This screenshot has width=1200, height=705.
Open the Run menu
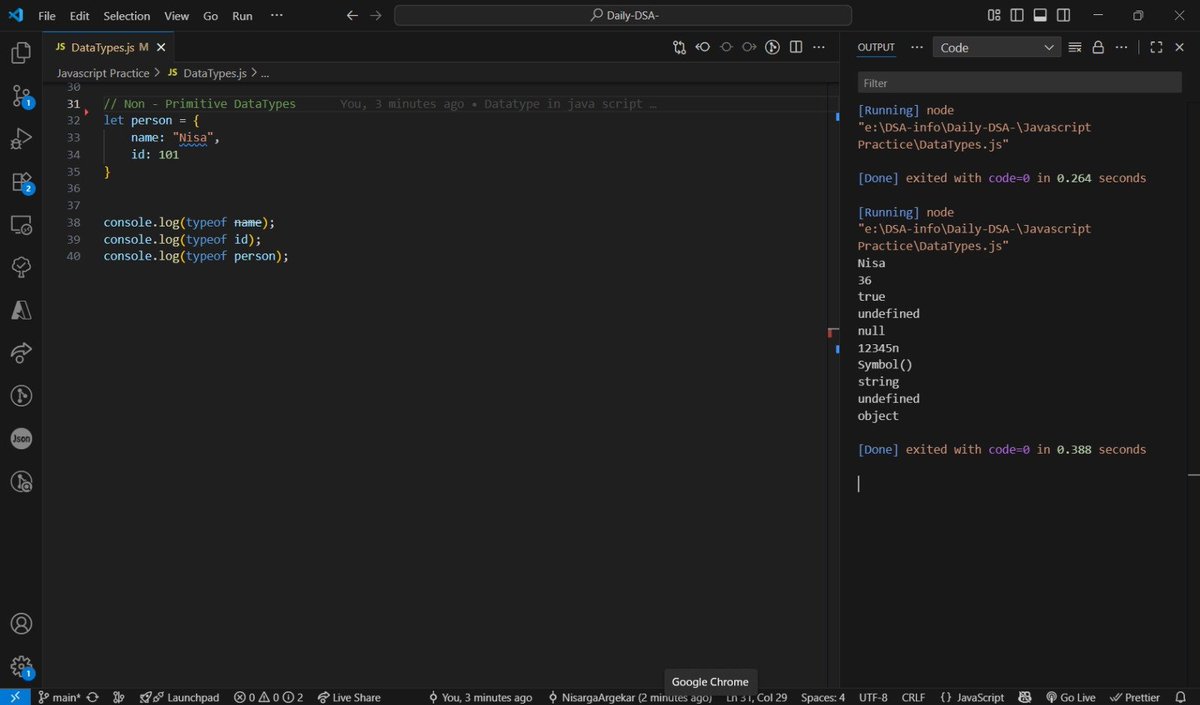[242, 16]
